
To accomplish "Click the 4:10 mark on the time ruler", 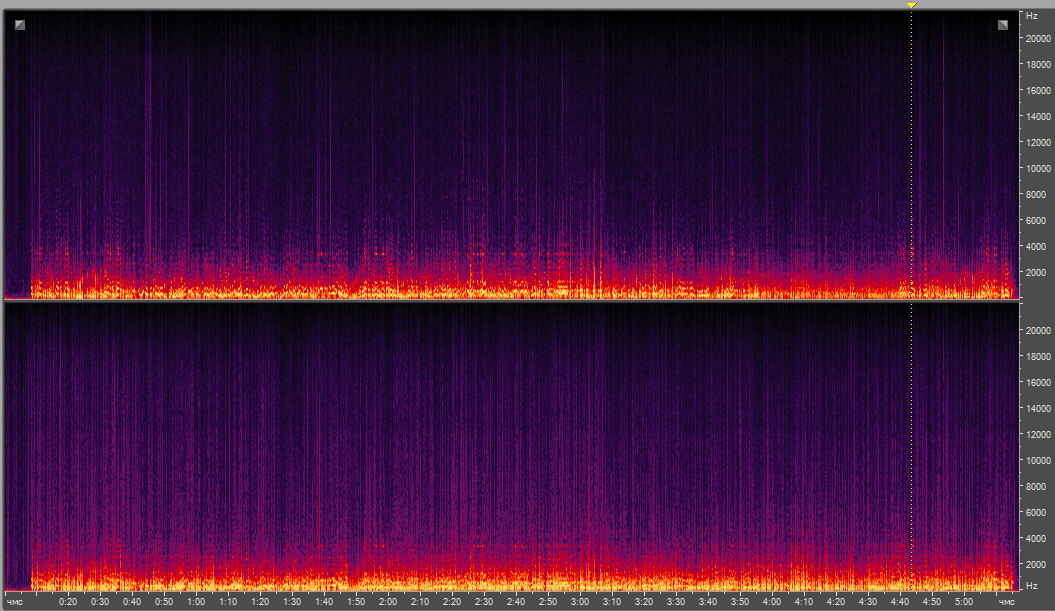I will click(x=803, y=602).
